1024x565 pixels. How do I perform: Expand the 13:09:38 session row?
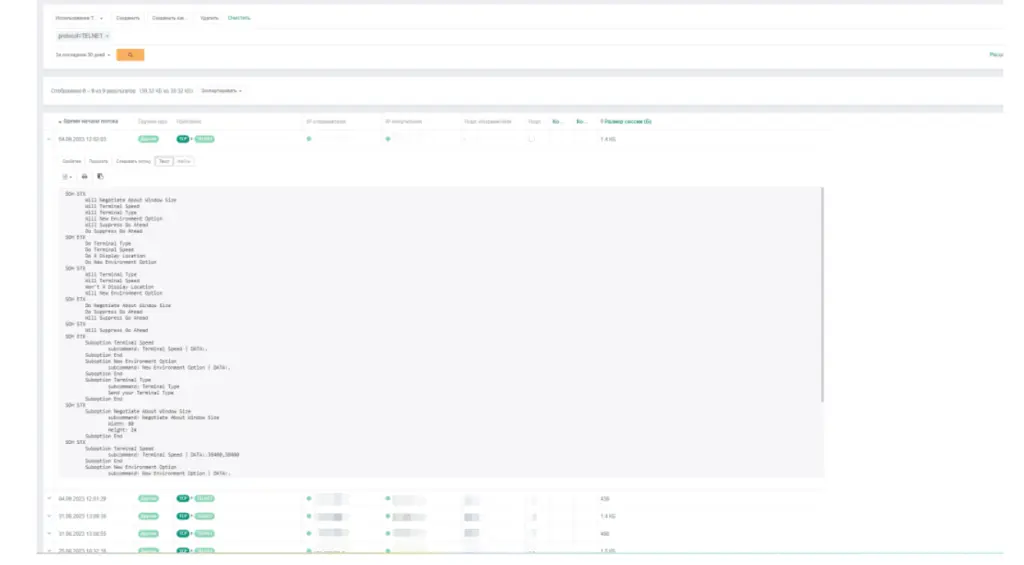[x=49, y=516]
